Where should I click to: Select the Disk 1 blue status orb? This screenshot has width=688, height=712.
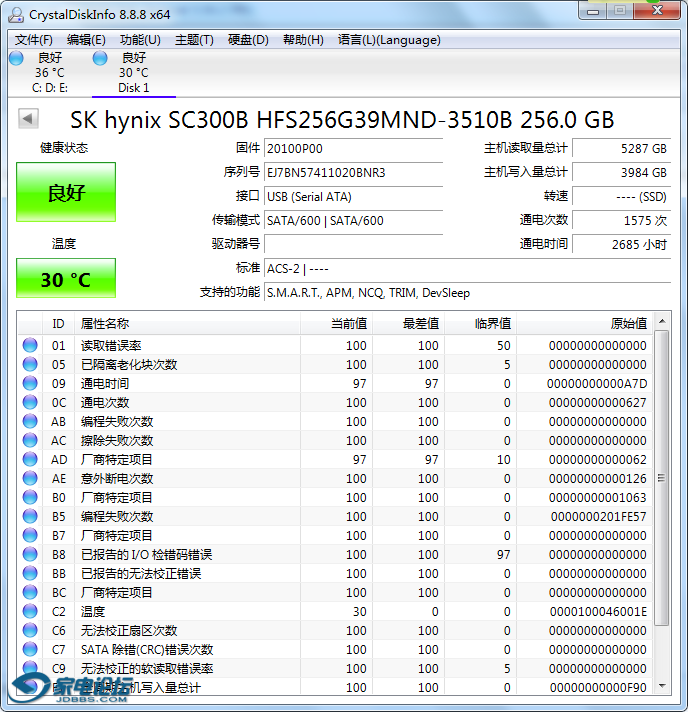(100, 58)
